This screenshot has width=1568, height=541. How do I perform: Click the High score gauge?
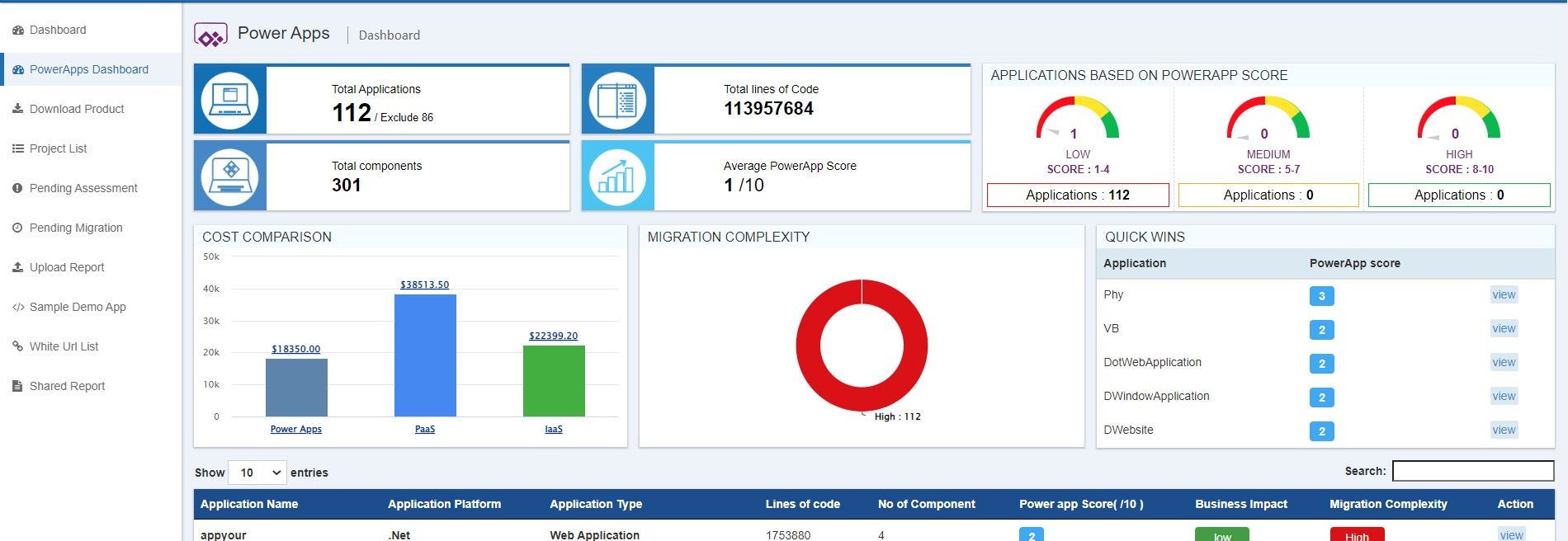pos(1459,117)
